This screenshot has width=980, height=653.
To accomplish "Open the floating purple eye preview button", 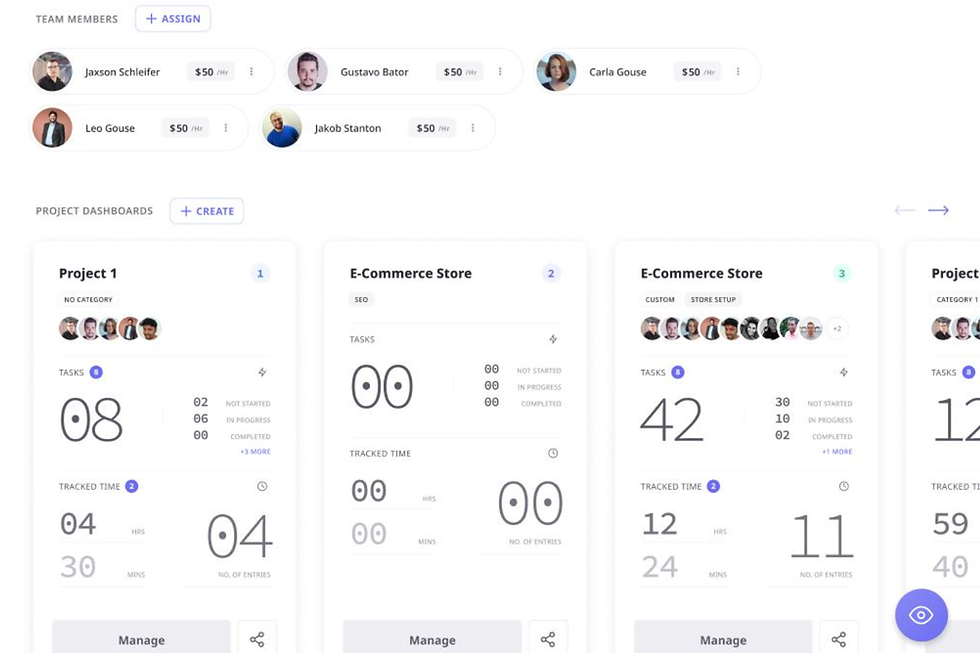I will pos(921,615).
